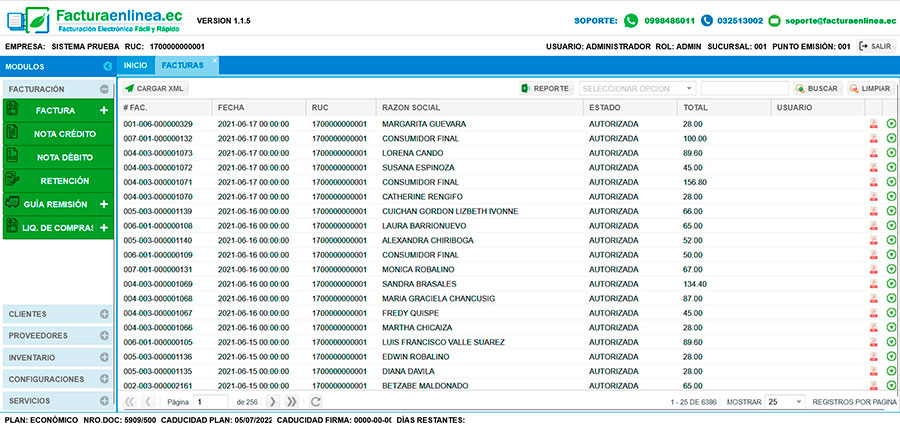Viewport: 900px width, 428px height.
Task: Click the Cargar XML button
Action: [x=155, y=88]
